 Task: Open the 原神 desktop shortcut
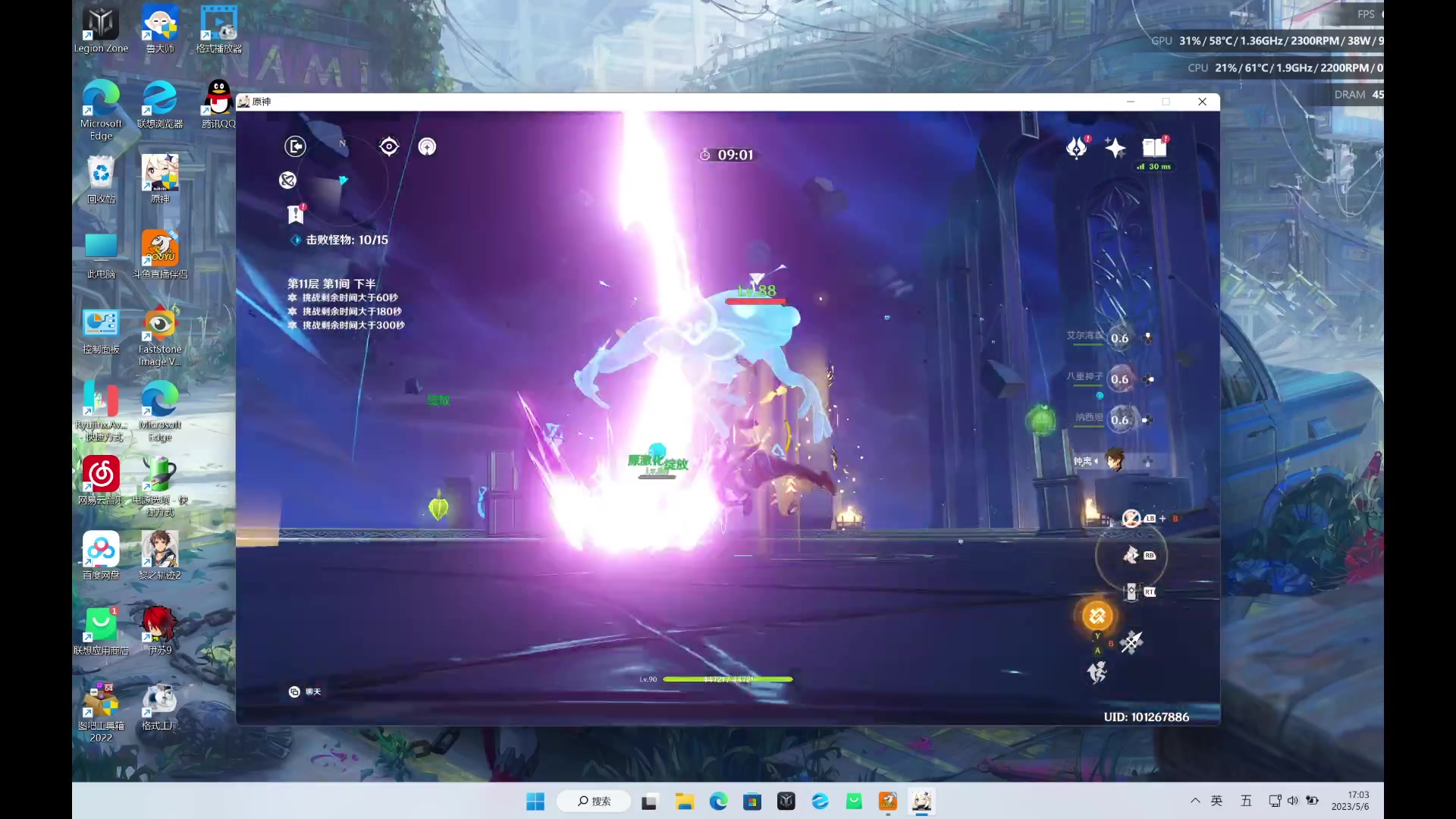(160, 180)
